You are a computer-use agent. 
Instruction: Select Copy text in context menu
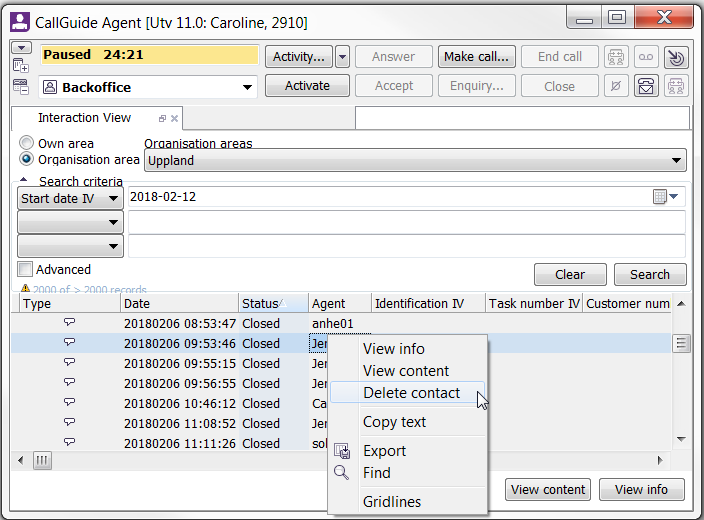[x=395, y=422]
